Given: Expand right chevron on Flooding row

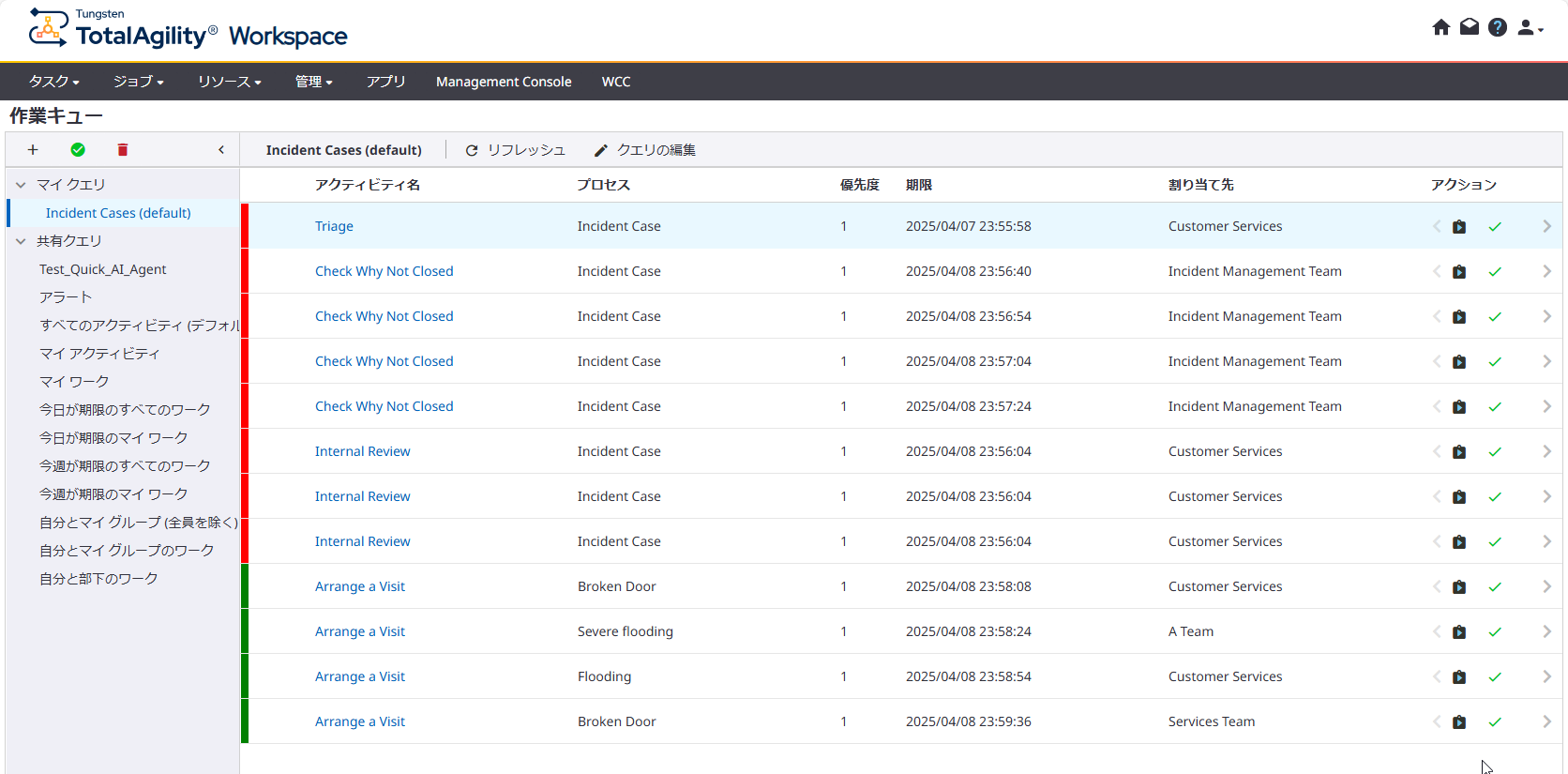Looking at the screenshot, I should [x=1546, y=676].
